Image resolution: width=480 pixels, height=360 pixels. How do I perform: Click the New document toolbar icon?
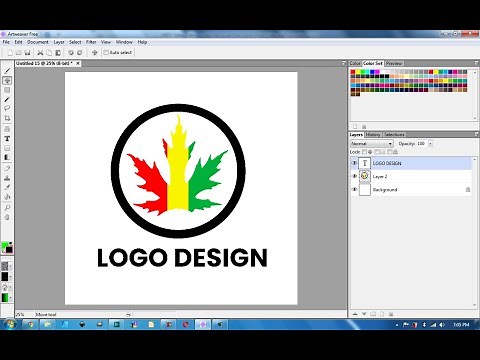pos(10,53)
